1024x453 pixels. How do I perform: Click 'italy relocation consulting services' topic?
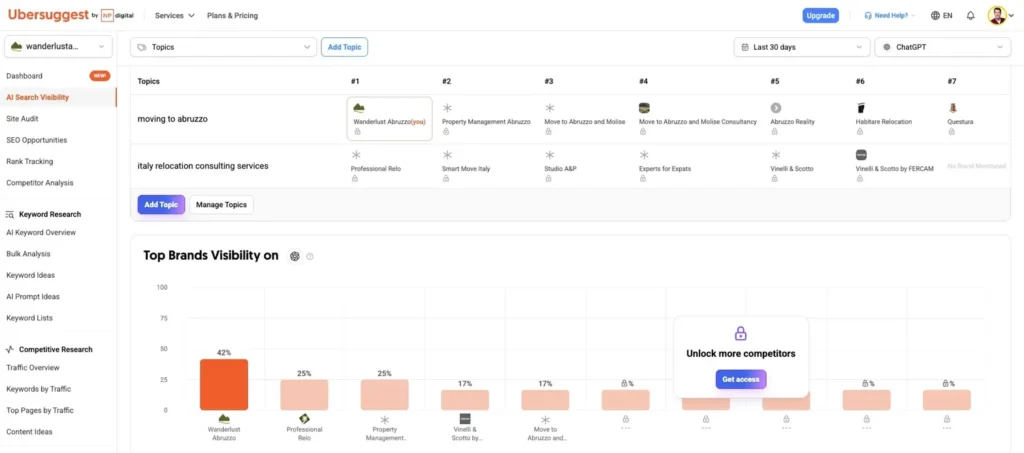(x=202, y=166)
